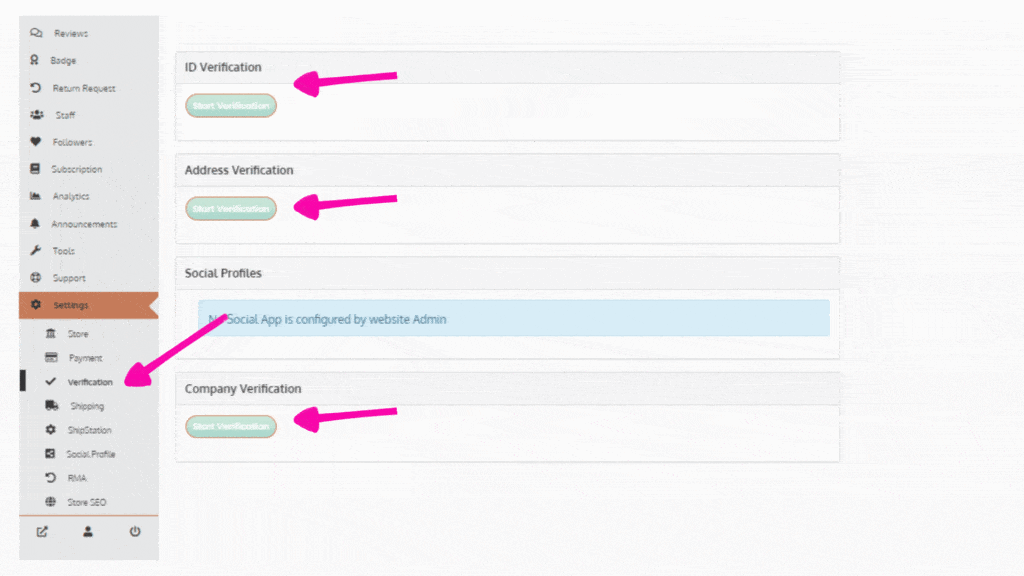Screen dimensions: 1024x576
Task: Start Verification for Address Verification
Action: [231, 209]
